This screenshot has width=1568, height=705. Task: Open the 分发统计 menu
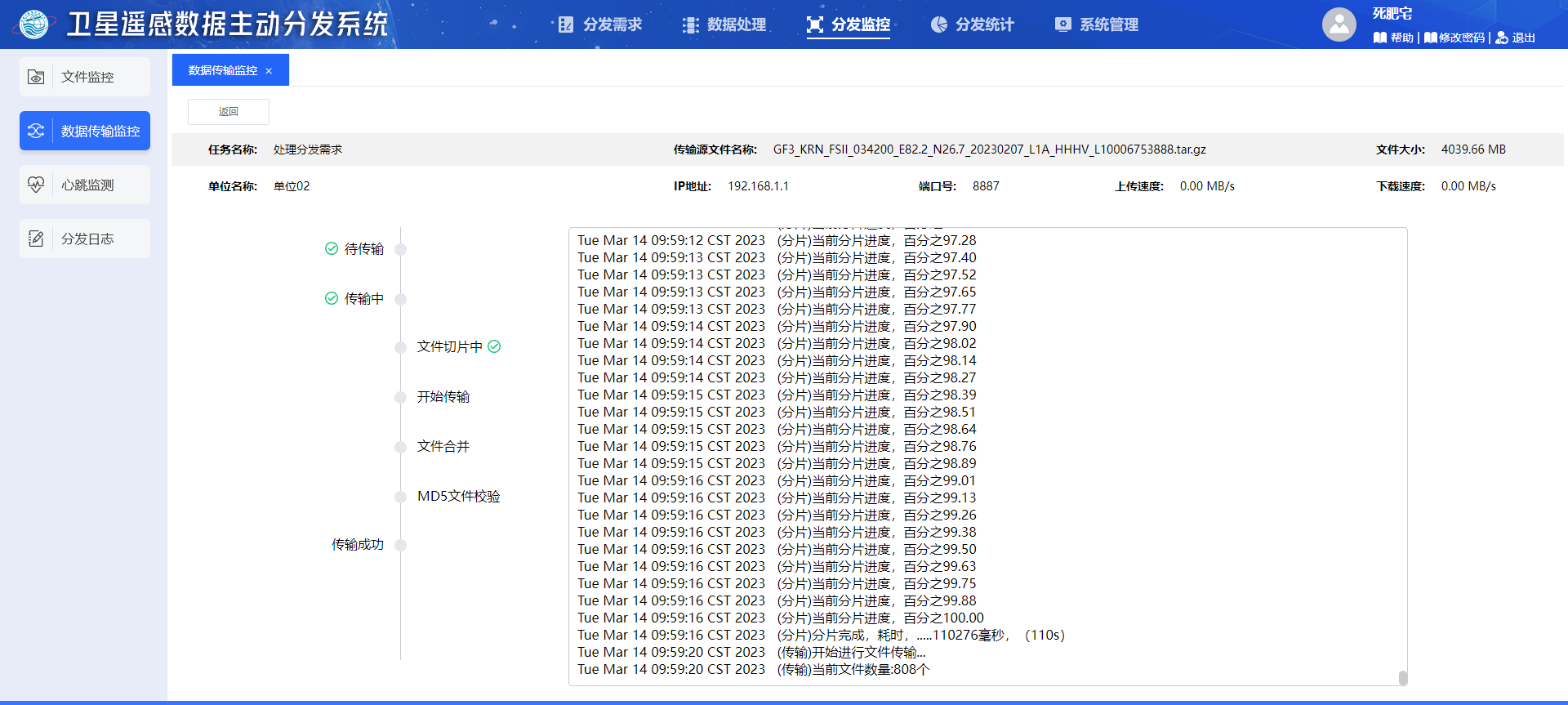pos(973,25)
